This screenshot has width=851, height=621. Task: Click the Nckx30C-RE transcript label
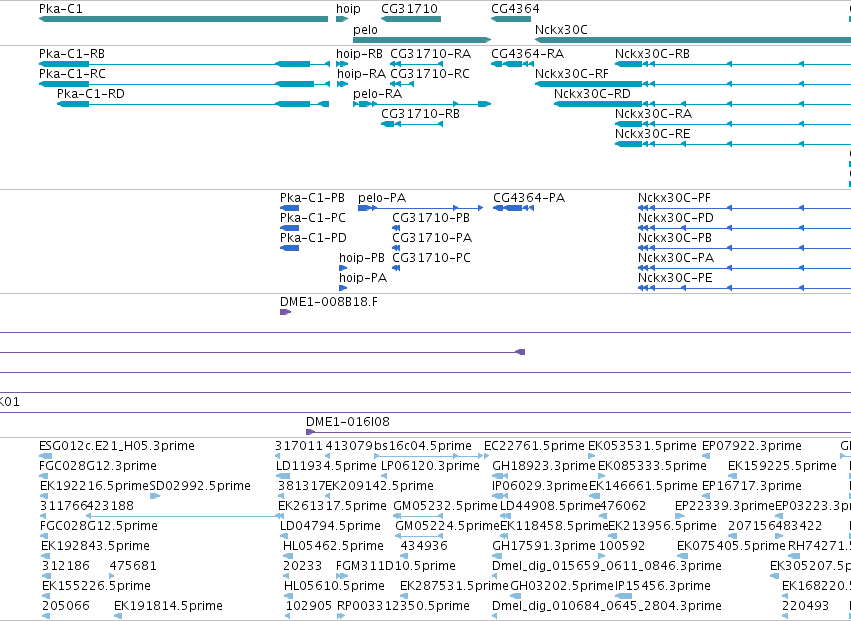[x=653, y=134]
